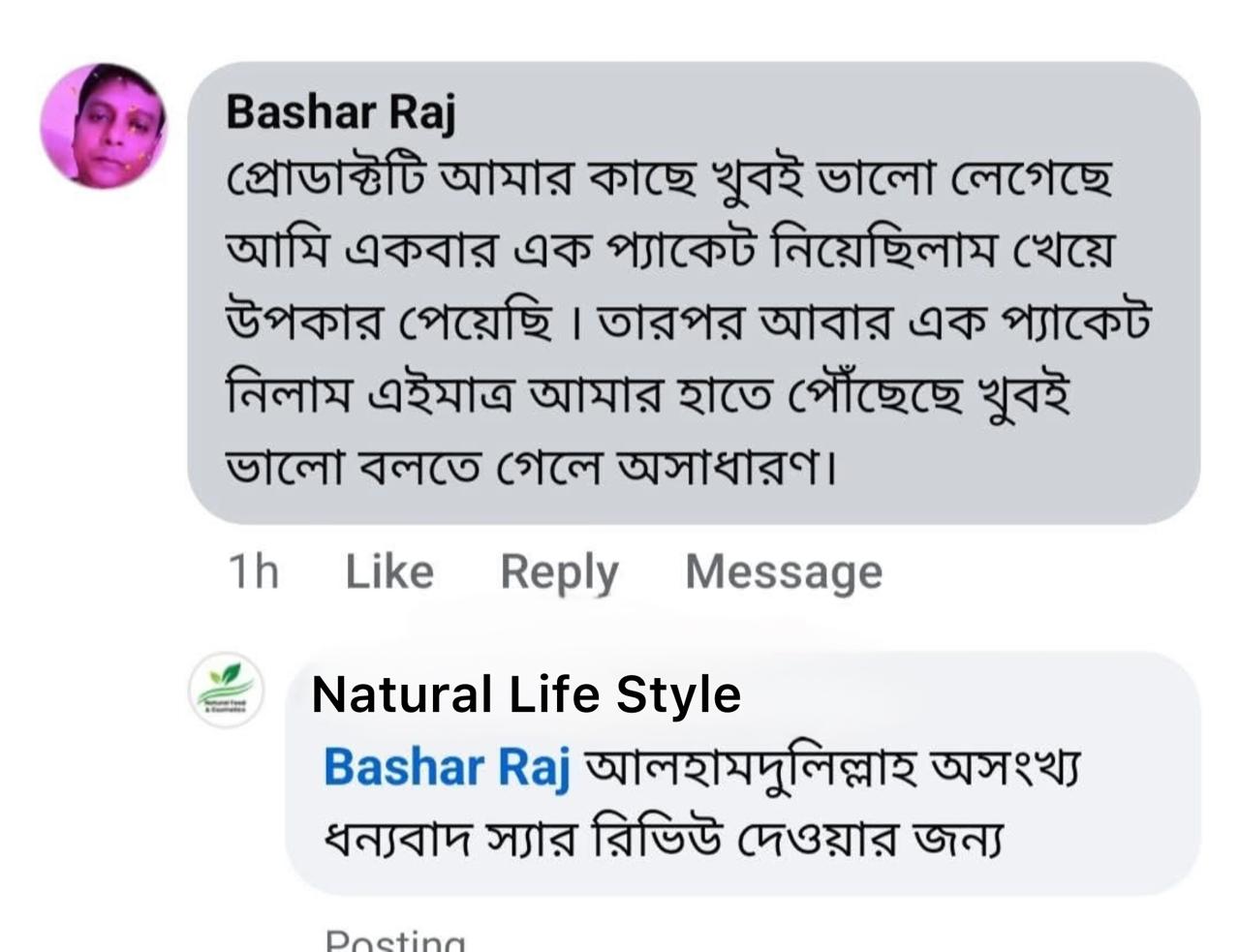Click the blue Bashar Raj mention in reply
Image resolution: width=1240 pixels, height=952 pixels.
click(446, 768)
